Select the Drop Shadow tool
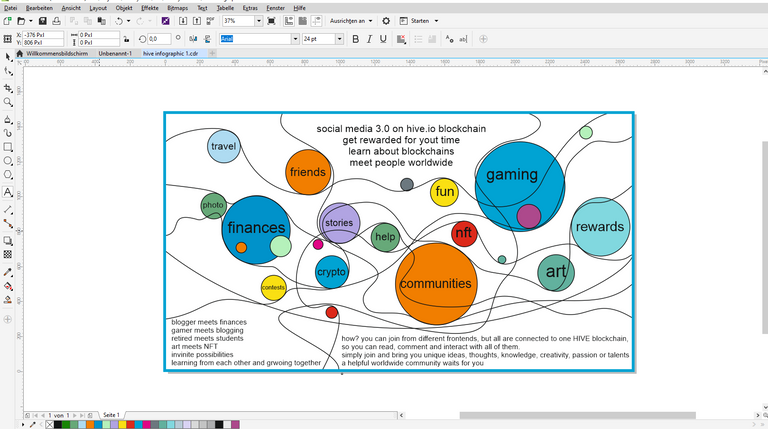The width and height of the screenshot is (768, 429). click(8, 240)
